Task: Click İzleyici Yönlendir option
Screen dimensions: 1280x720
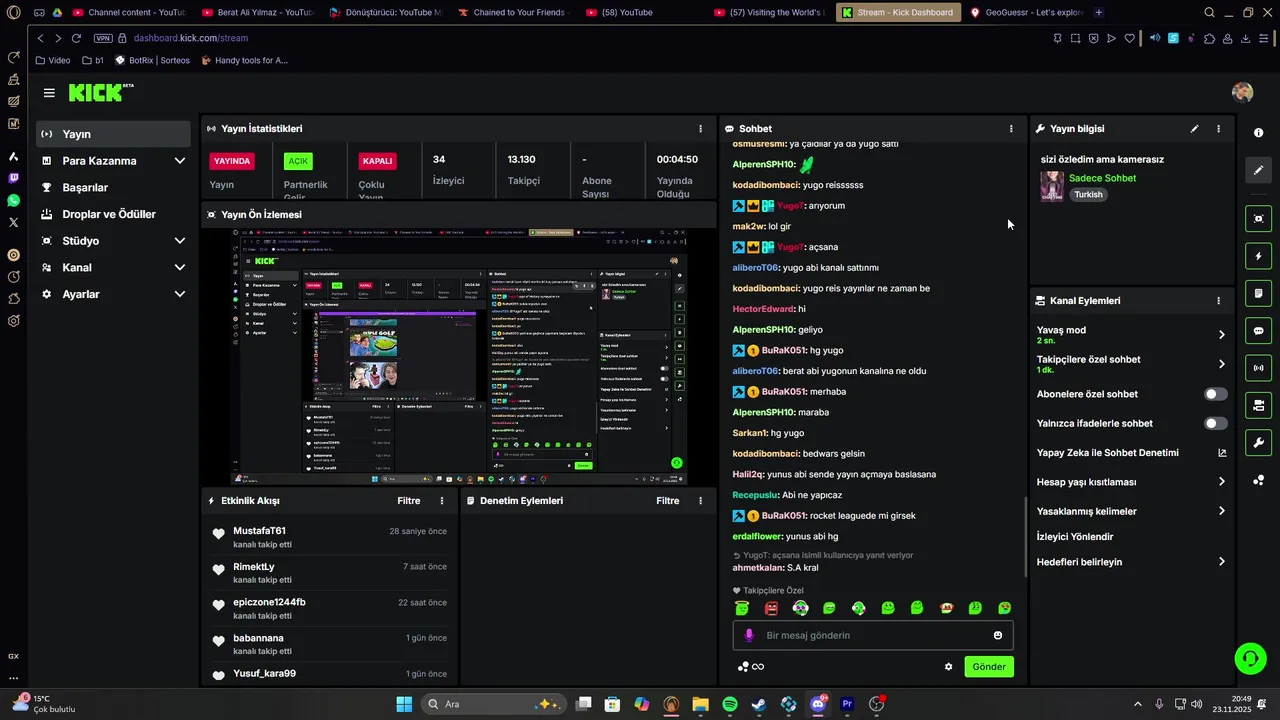Action: tap(1075, 537)
